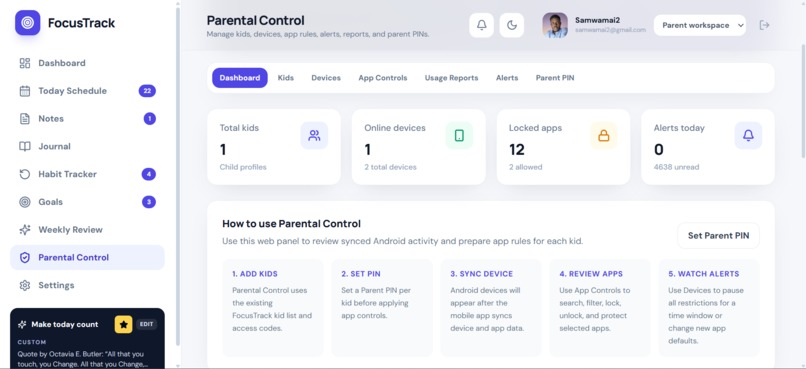This screenshot has height=369, width=806.
Task: Click the Today Schedule badge 22
Action: [147, 91]
